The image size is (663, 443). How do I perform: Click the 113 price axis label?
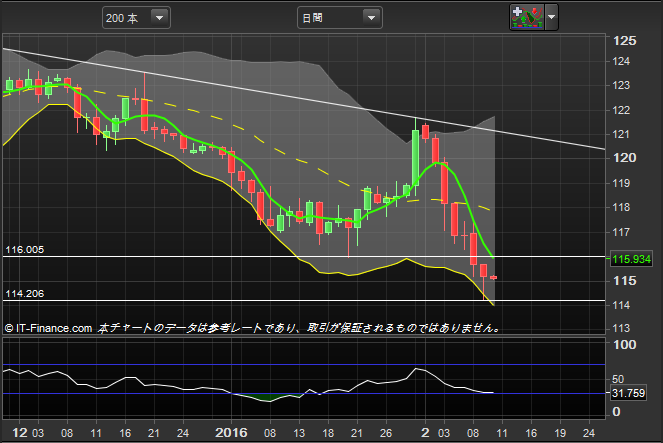621,328
